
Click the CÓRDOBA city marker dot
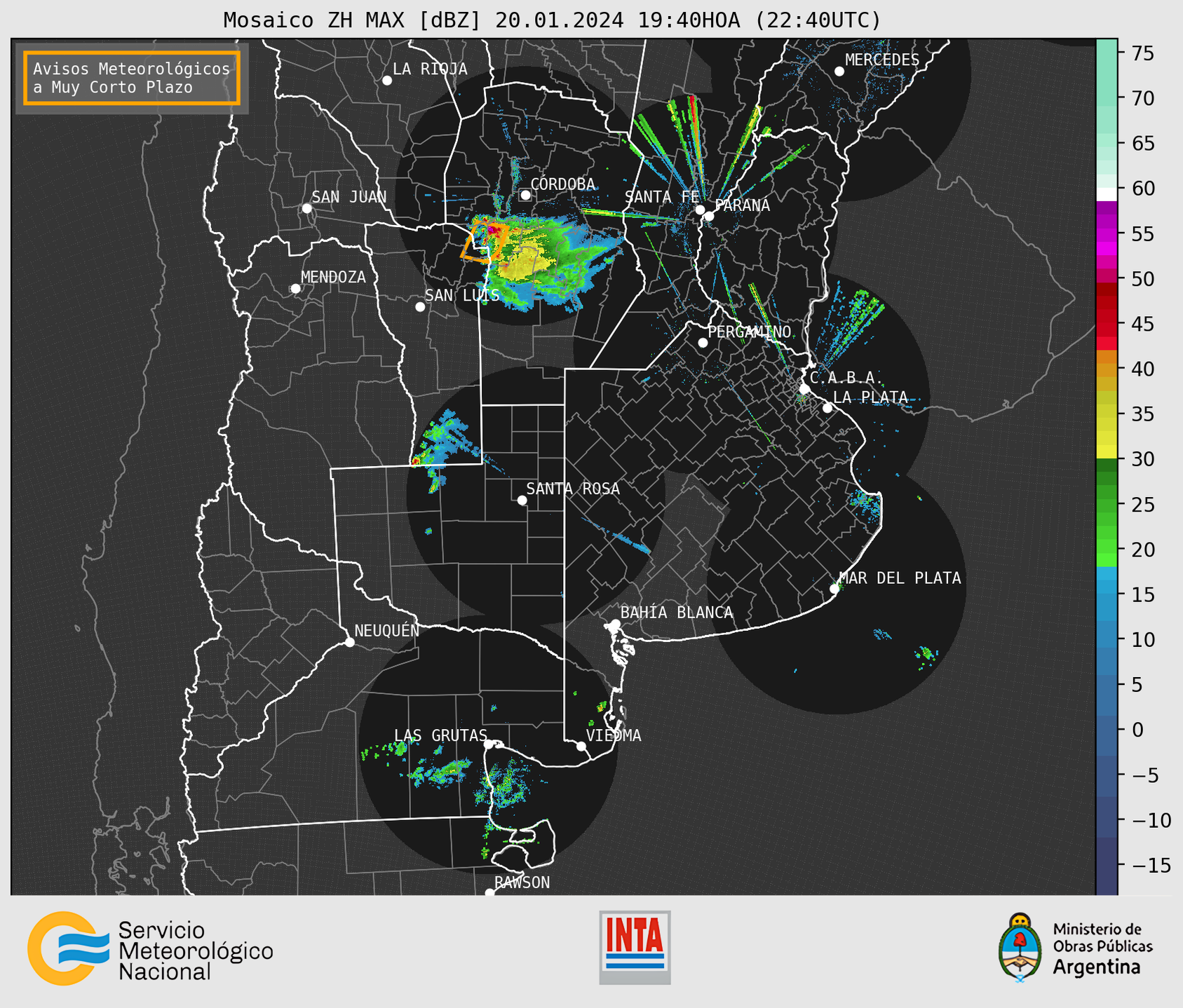point(525,195)
